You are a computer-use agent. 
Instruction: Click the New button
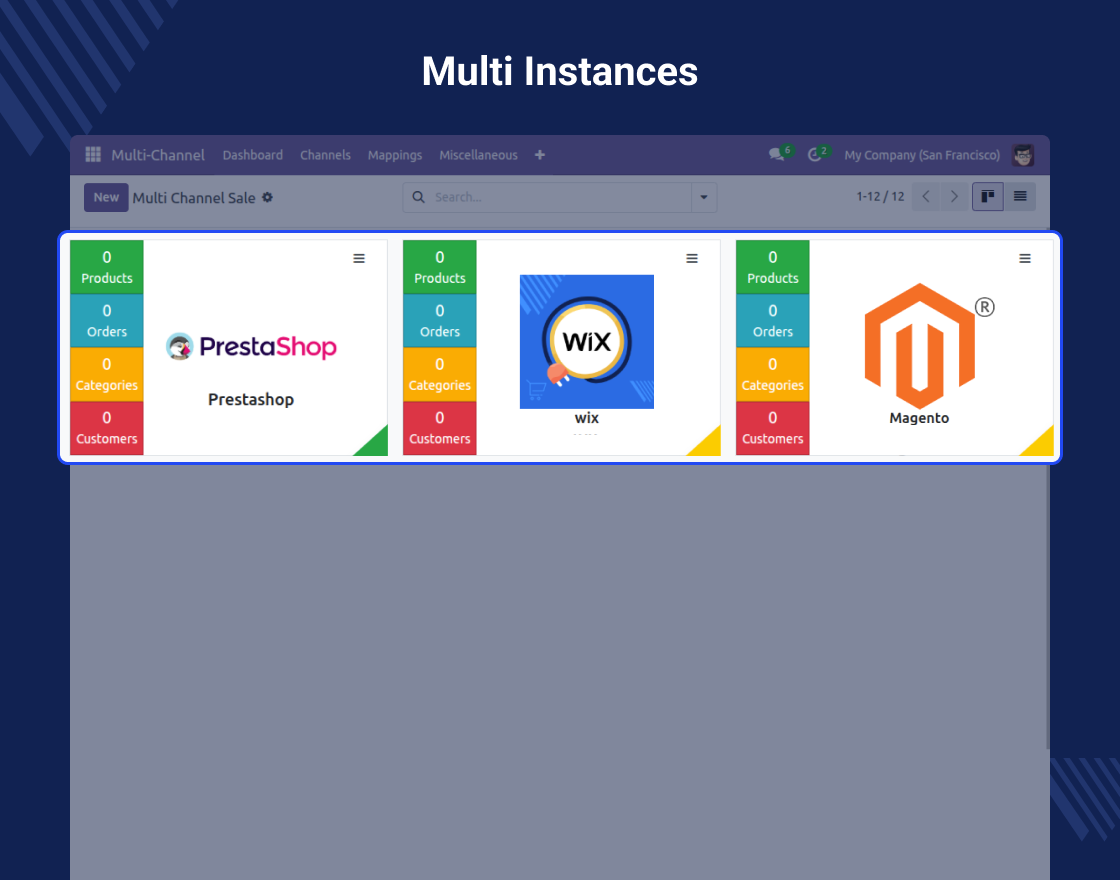click(x=106, y=198)
